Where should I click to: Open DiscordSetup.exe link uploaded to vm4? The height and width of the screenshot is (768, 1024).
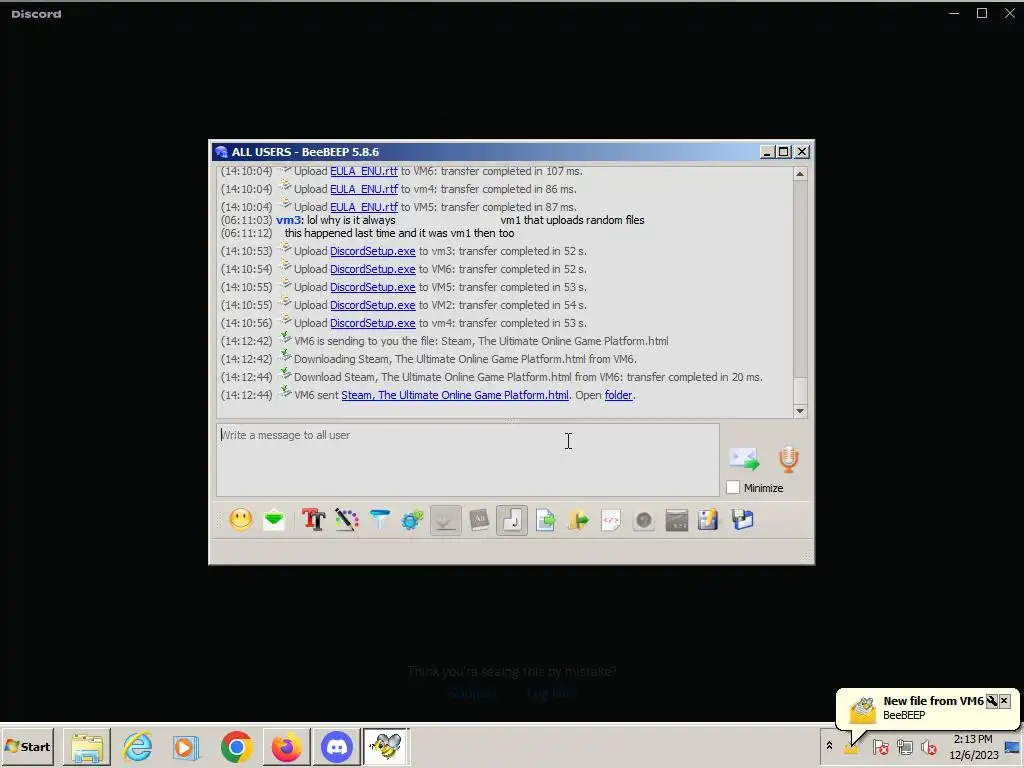(372, 323)
